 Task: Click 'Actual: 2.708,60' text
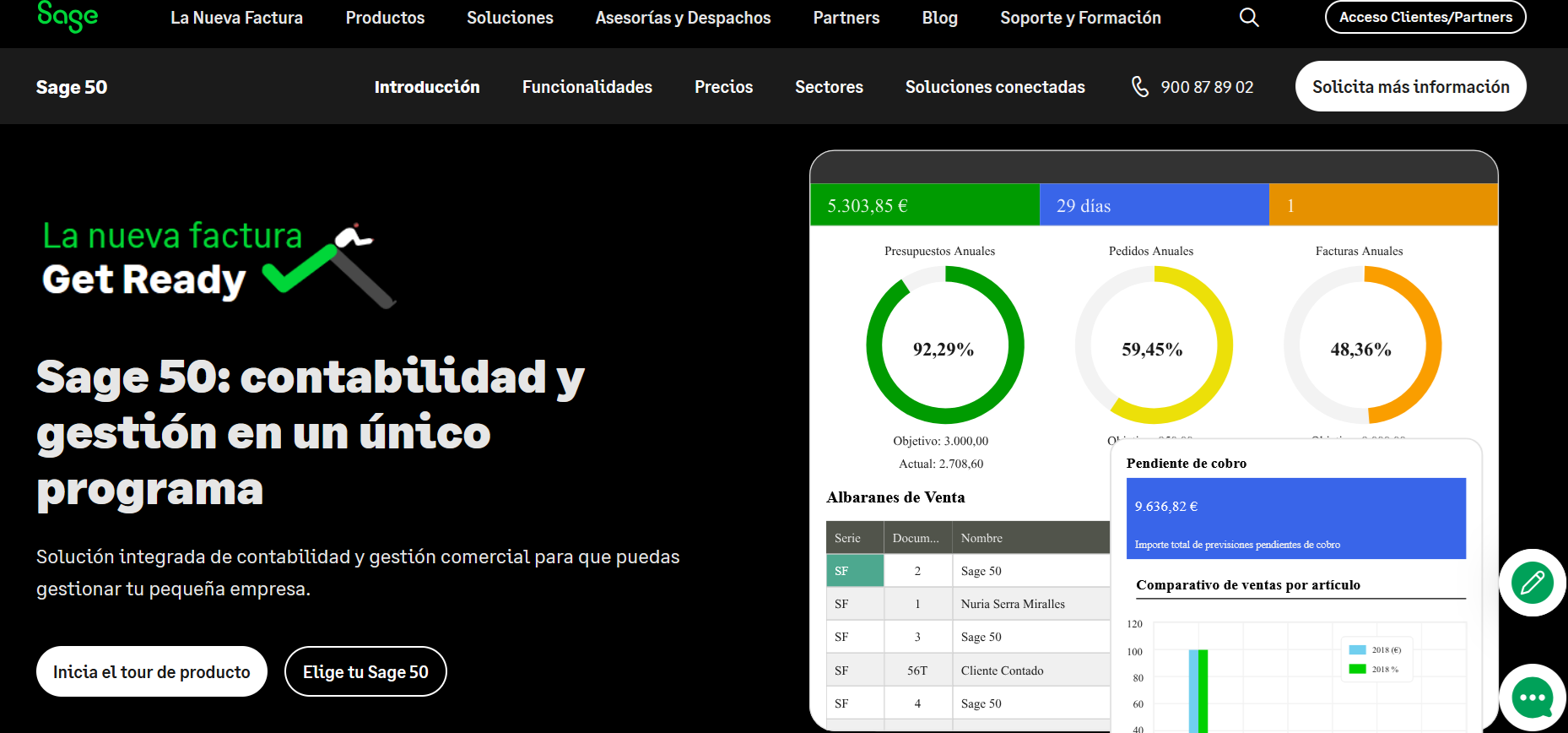click(x=941, y=464)
